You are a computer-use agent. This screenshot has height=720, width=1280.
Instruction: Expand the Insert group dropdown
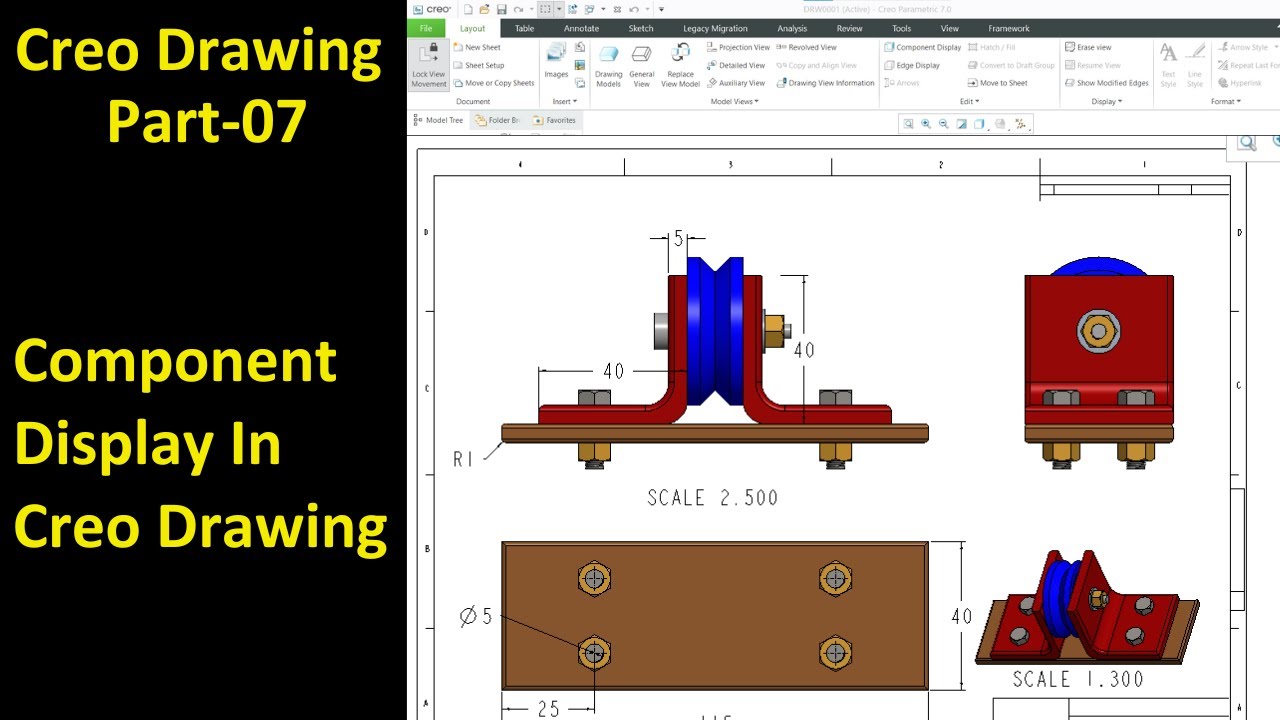click(x=564, y=101)
